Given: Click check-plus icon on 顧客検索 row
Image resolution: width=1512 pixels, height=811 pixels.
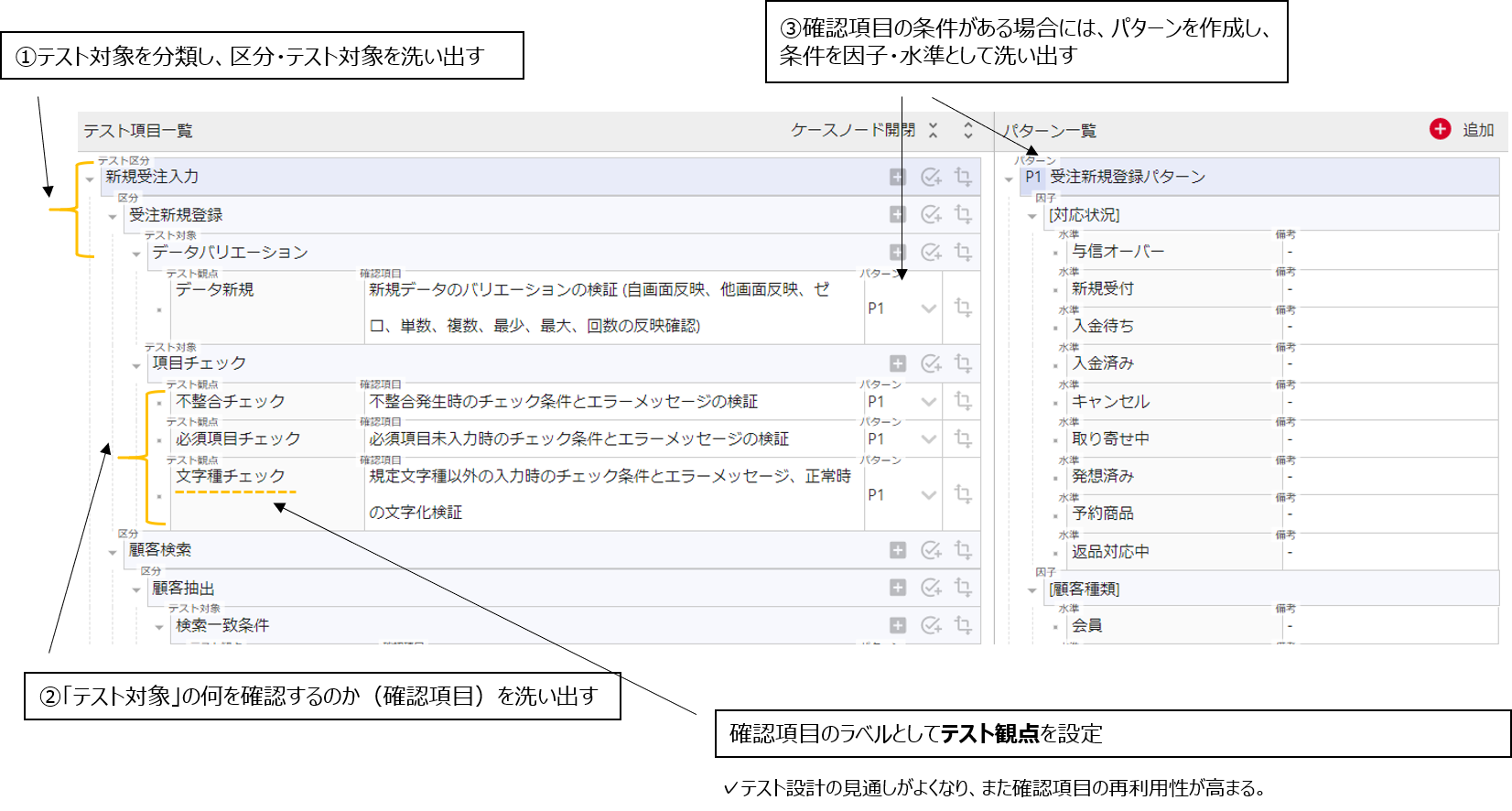Looking at the screenshot, I should pos(931,550).
